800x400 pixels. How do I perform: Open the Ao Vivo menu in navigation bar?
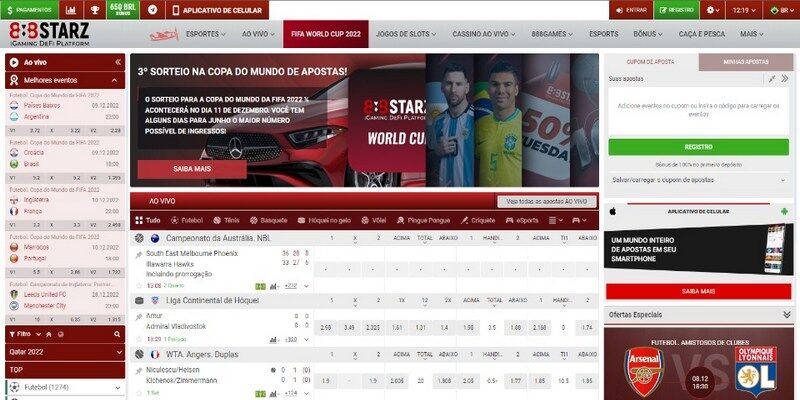click(x=258, y=34)
